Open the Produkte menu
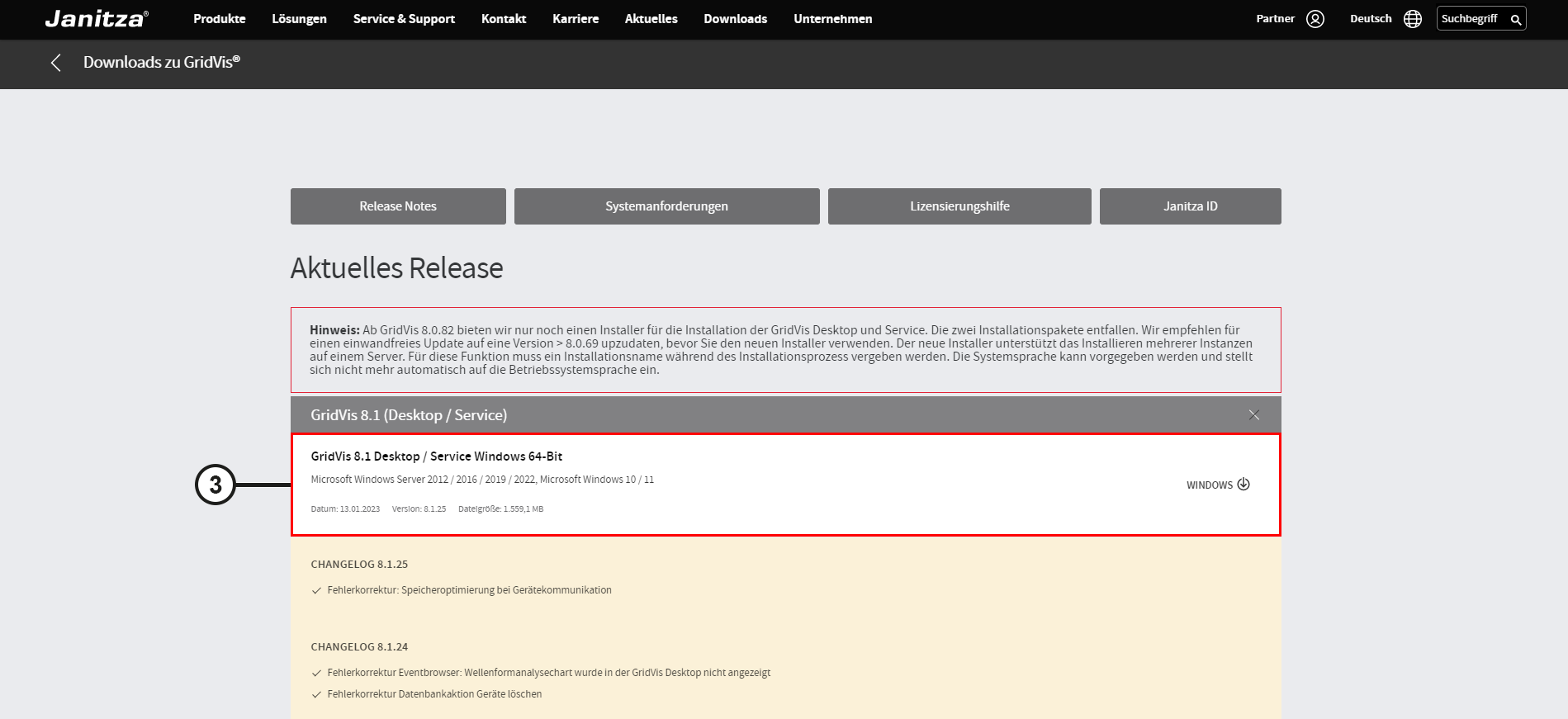This screenshot has width=1568, height=719. 219,19
